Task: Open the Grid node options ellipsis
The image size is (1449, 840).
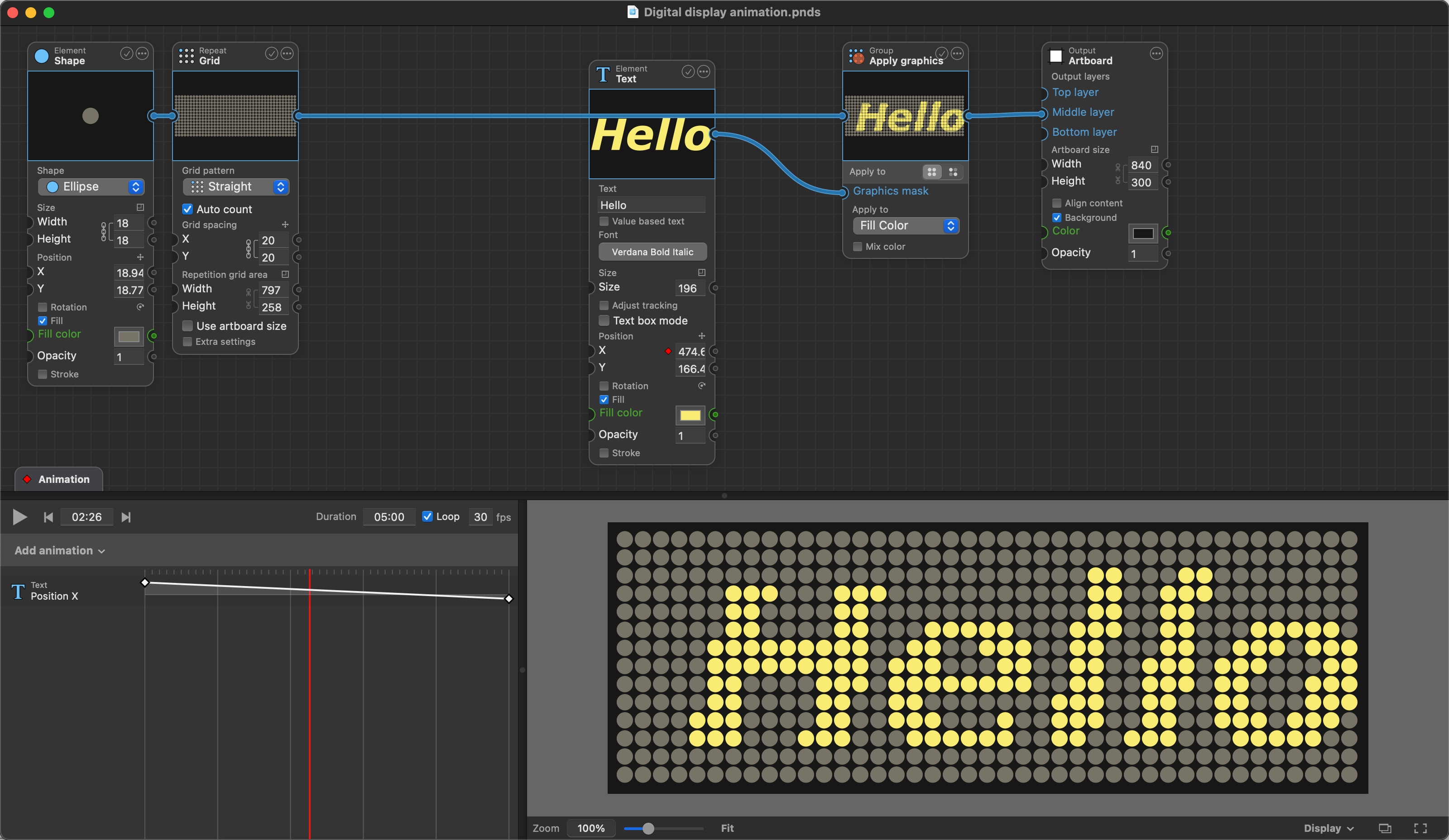Action: coord(287,54)
